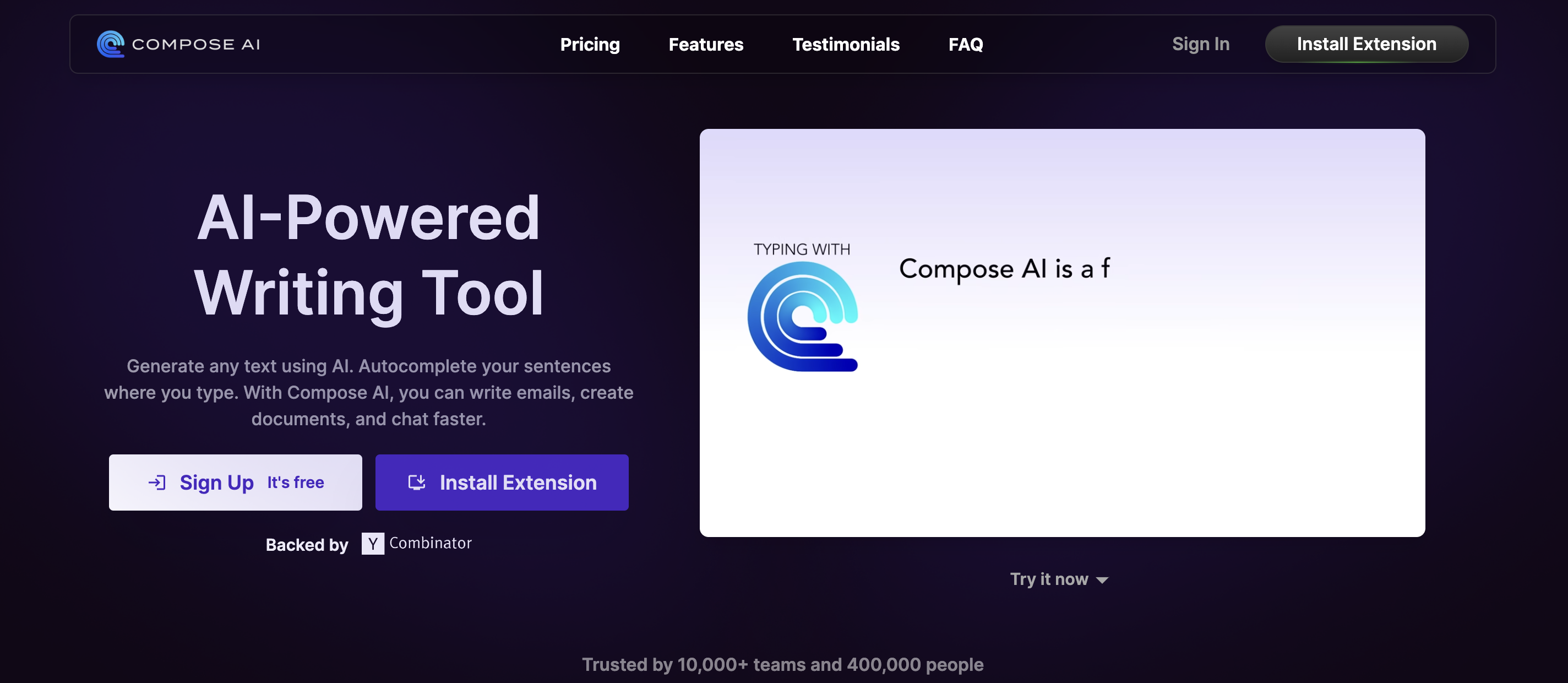The width and height of the screenshot is (1568, 683).
Task: Click the Combinator label next to the Y badge
Action: click(430, 543)
